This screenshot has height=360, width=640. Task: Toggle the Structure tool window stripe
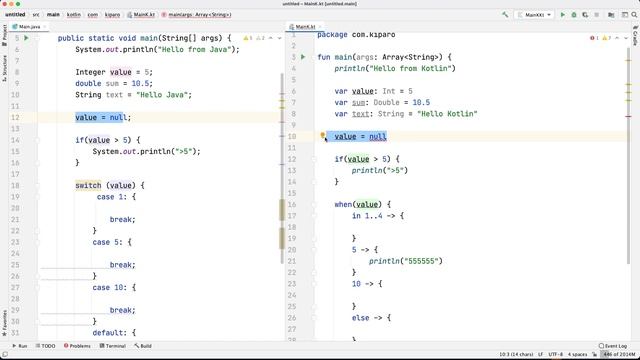coord(4,68)
